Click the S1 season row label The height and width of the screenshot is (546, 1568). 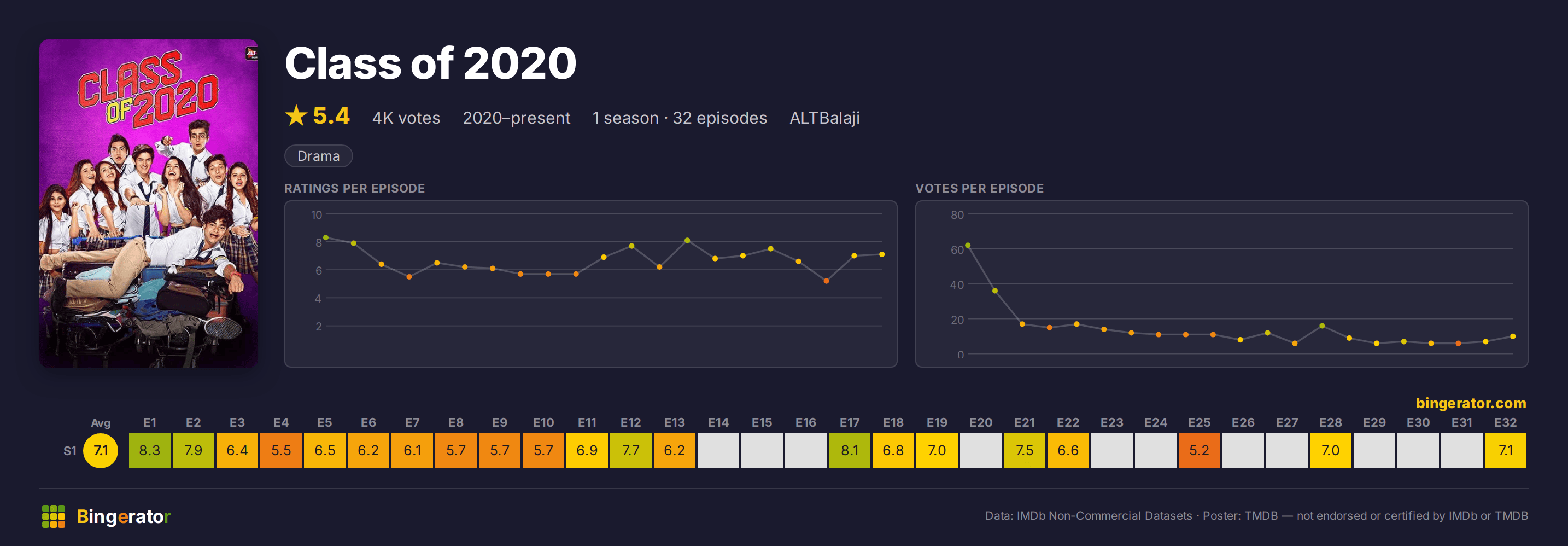[x=70, y=451]
